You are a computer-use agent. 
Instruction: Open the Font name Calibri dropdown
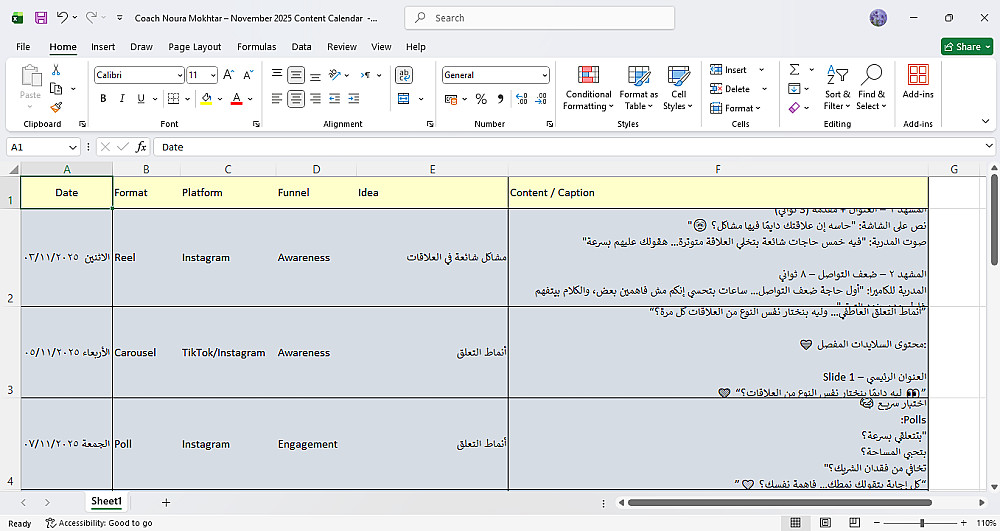point(180,75)
